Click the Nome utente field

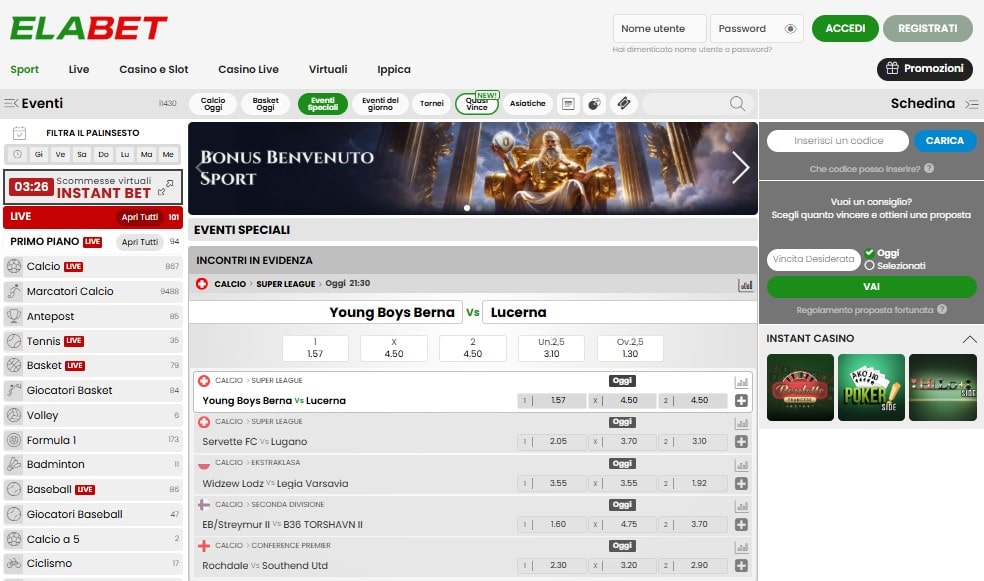point(660,29)
